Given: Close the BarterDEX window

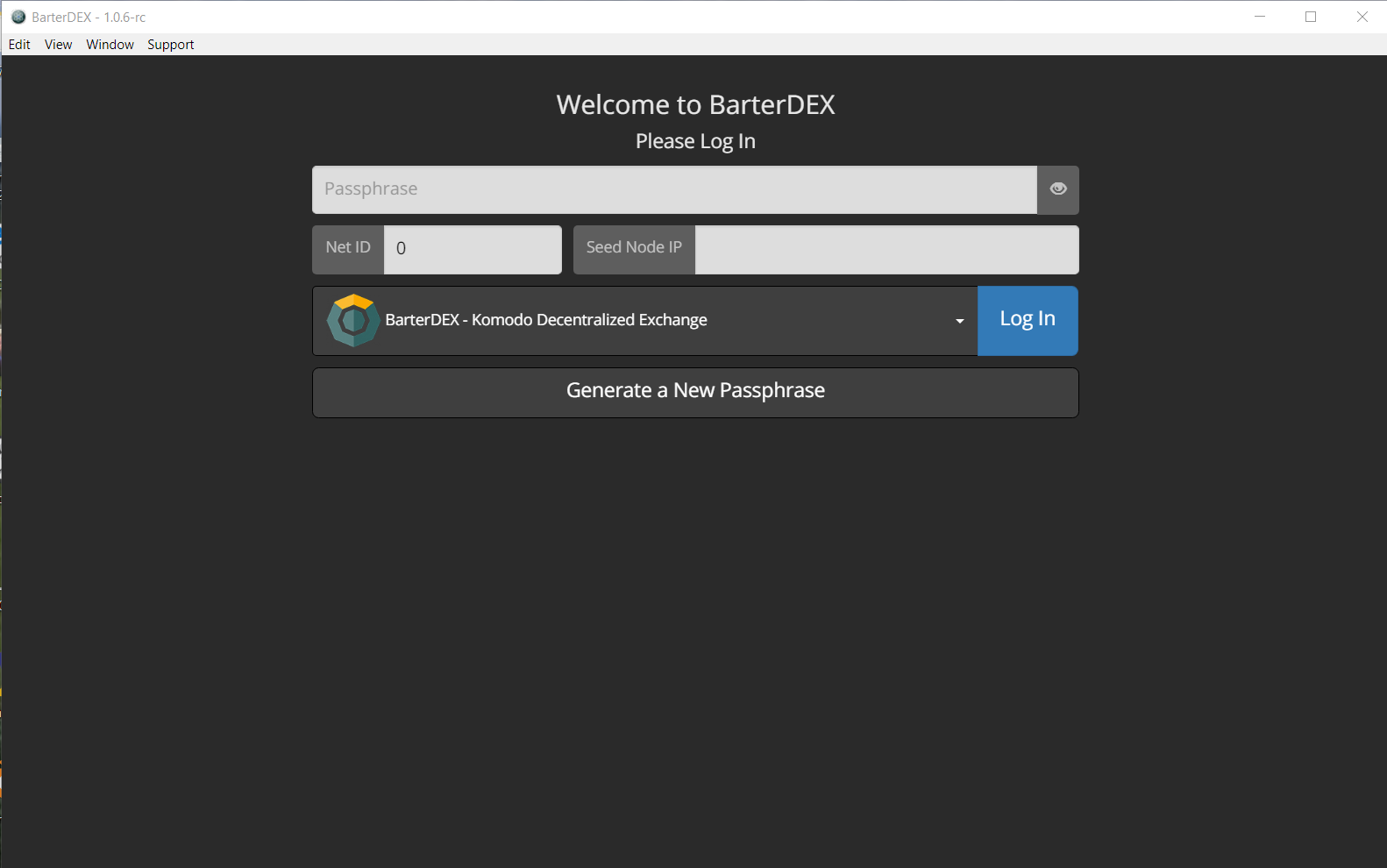Looking at the screenshot, I should [1362, 17].
